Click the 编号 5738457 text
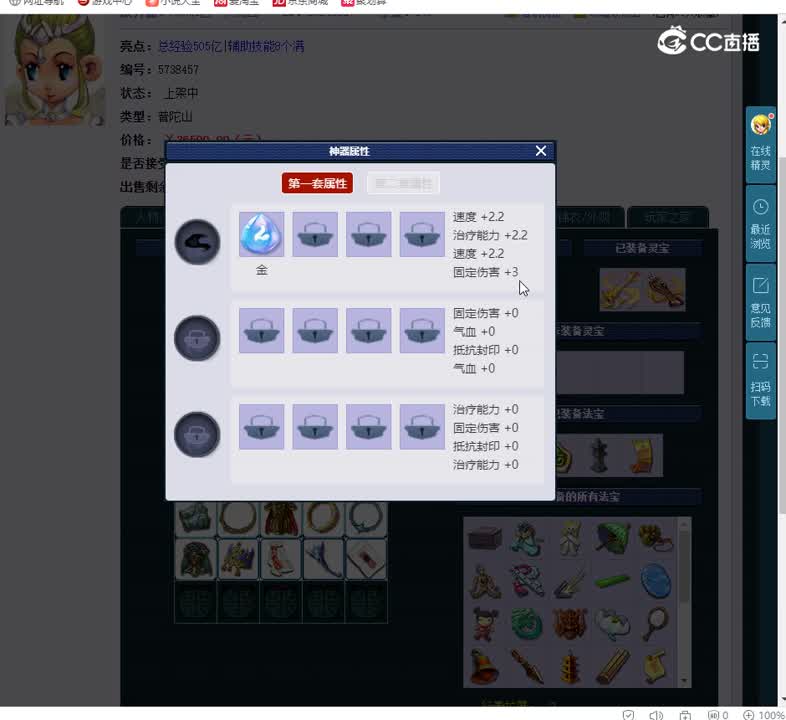The height and width of the screenshot is (720, 786). (159, 70)
